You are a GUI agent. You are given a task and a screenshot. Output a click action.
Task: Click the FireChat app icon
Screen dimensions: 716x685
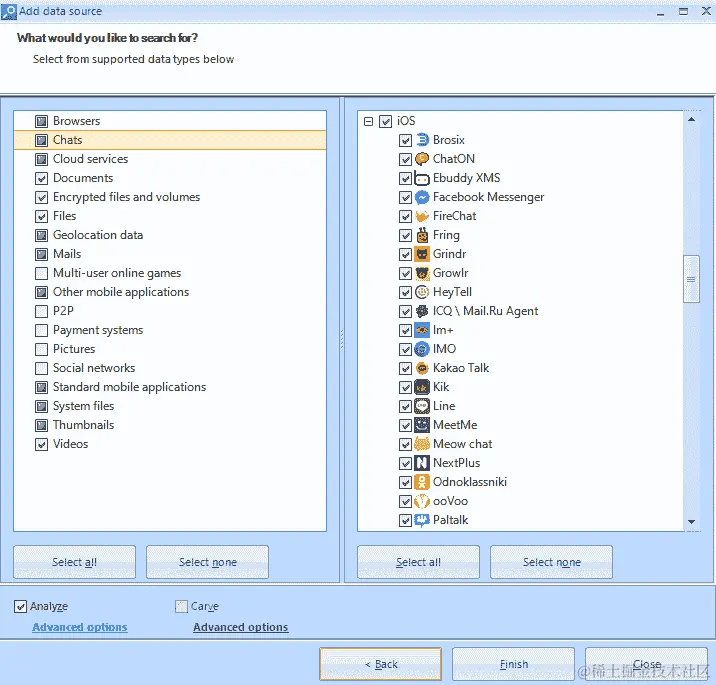[422, 216]
